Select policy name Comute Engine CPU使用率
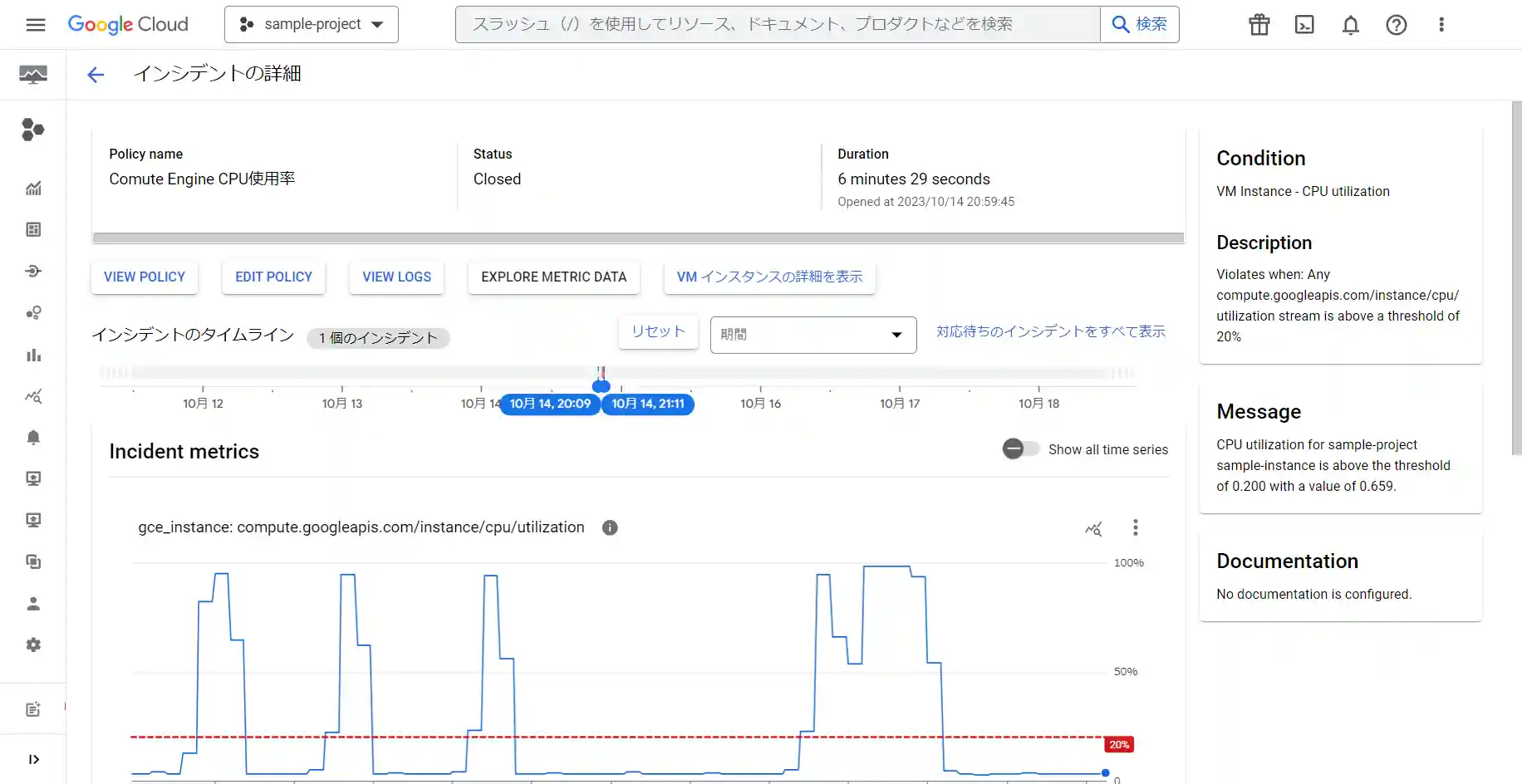This screenshot has height=784, width=1522. (x=202, y=179)
